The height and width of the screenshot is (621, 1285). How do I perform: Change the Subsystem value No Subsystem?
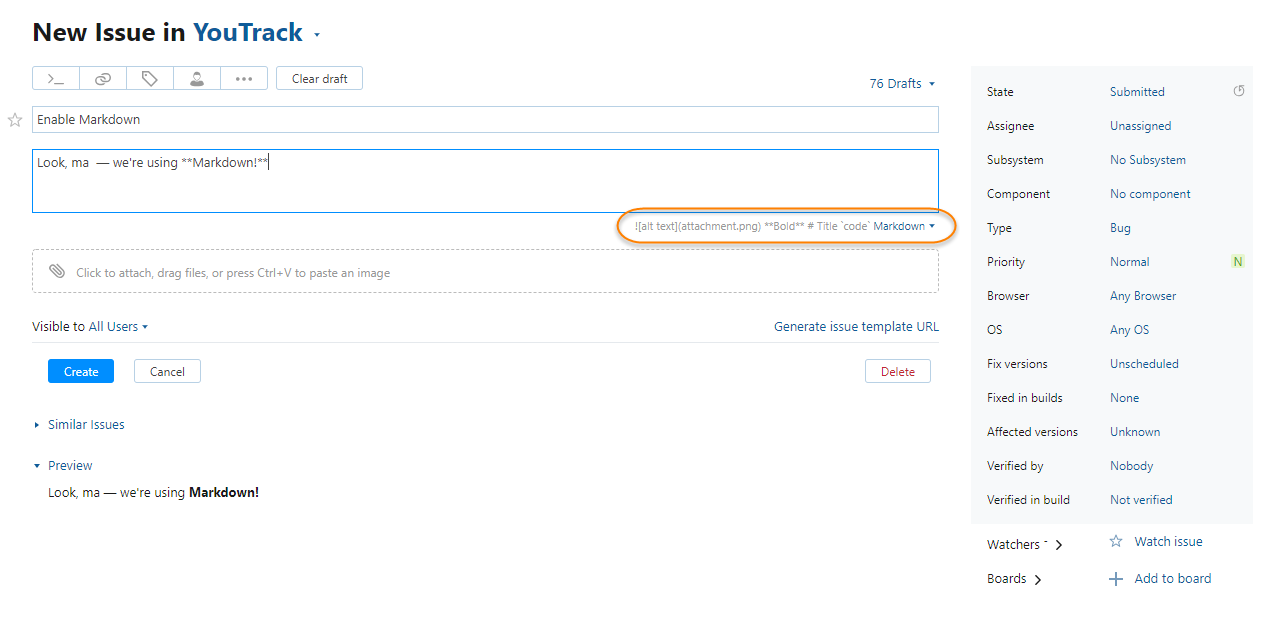click(1148, 160)
